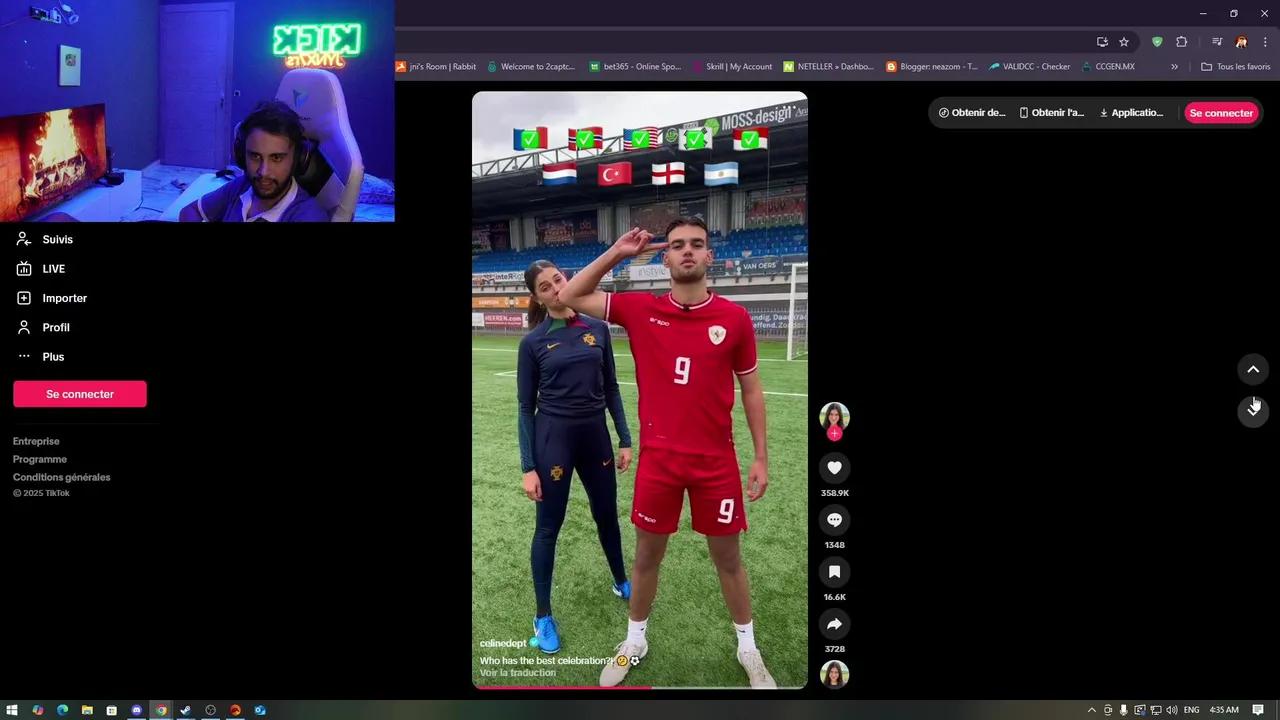Open the comments on the video
This screenshot has width=1280, height=720.
click(834, 520)
